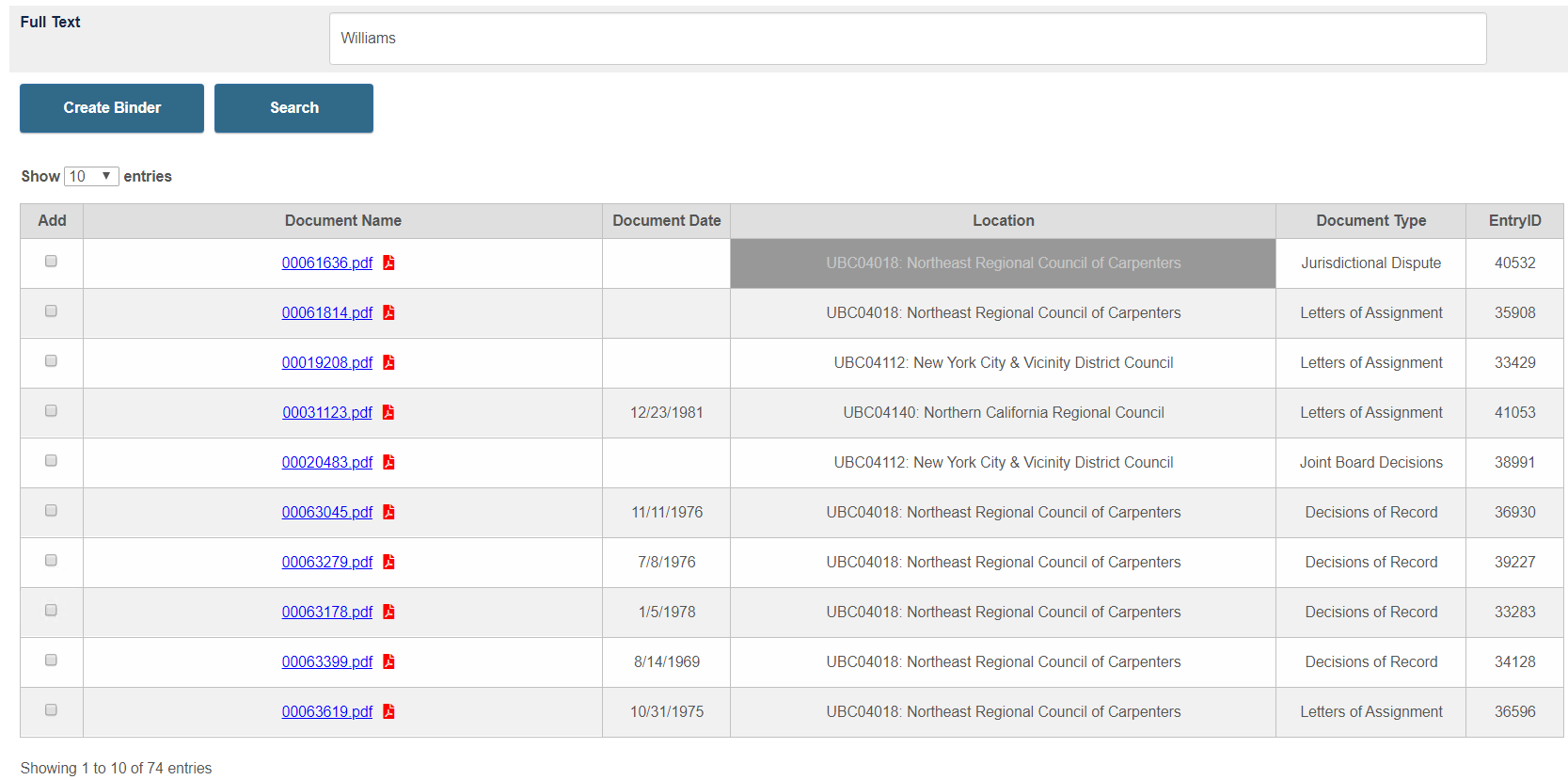Viewport: 1568px width, 780px height.
Task: Open the PDF icon for 00031123.pdf
Action: 388,412
